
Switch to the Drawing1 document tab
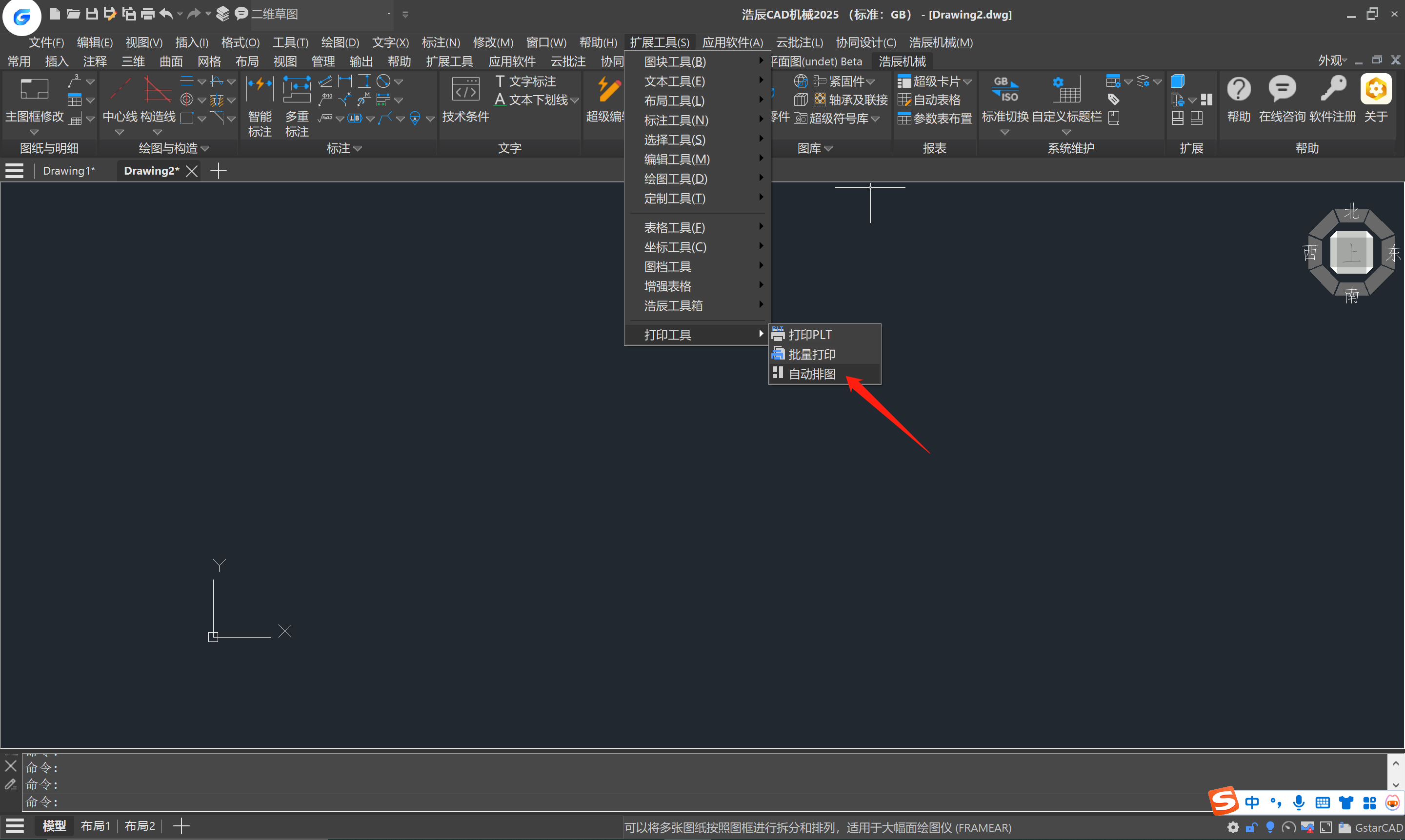pyautogui.click(x=68, y=171)
